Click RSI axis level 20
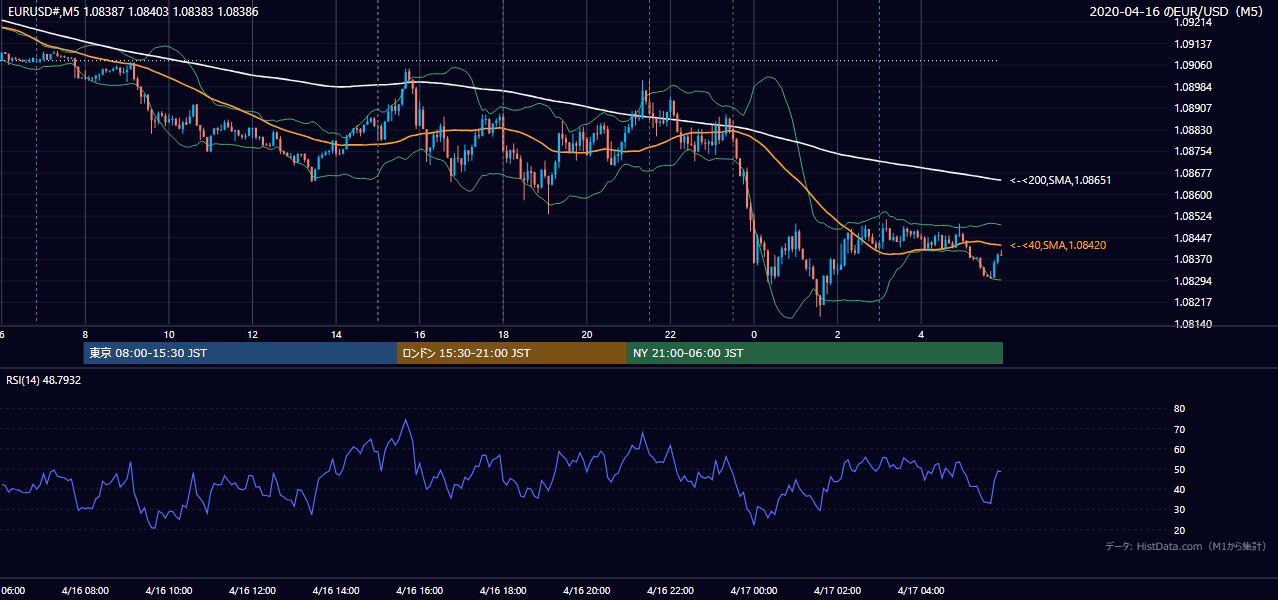This screenshot has height=600, width=1278. click(x=1179, y=530)
